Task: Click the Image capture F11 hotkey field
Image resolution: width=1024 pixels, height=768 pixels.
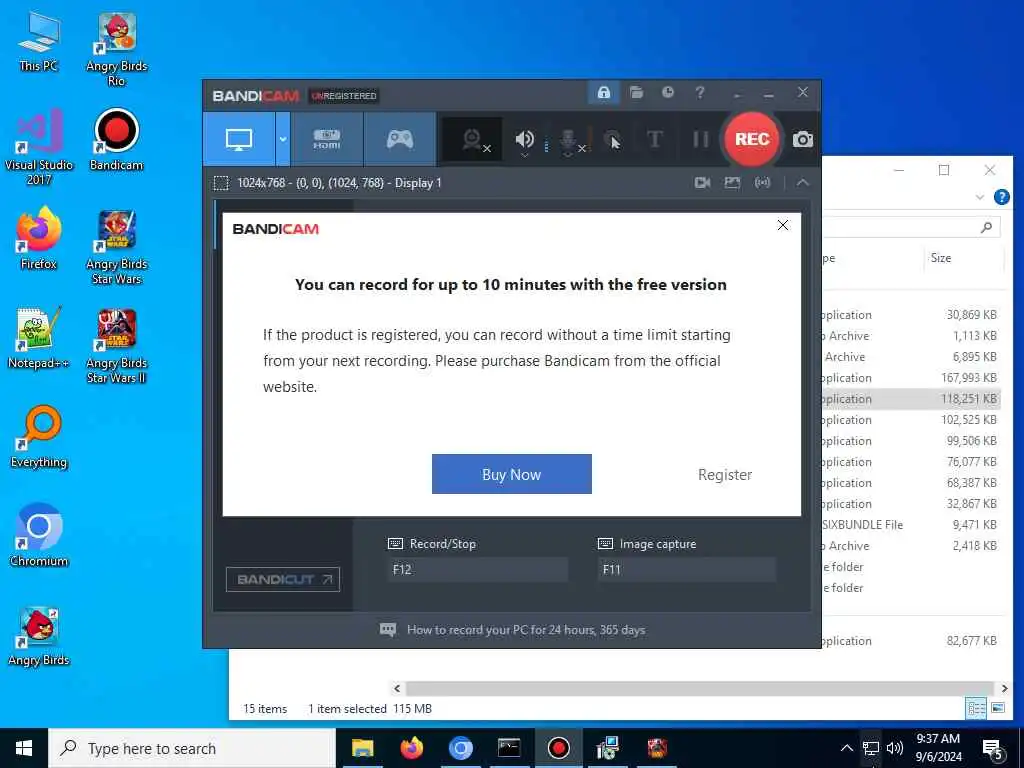Action: point(687,569)
